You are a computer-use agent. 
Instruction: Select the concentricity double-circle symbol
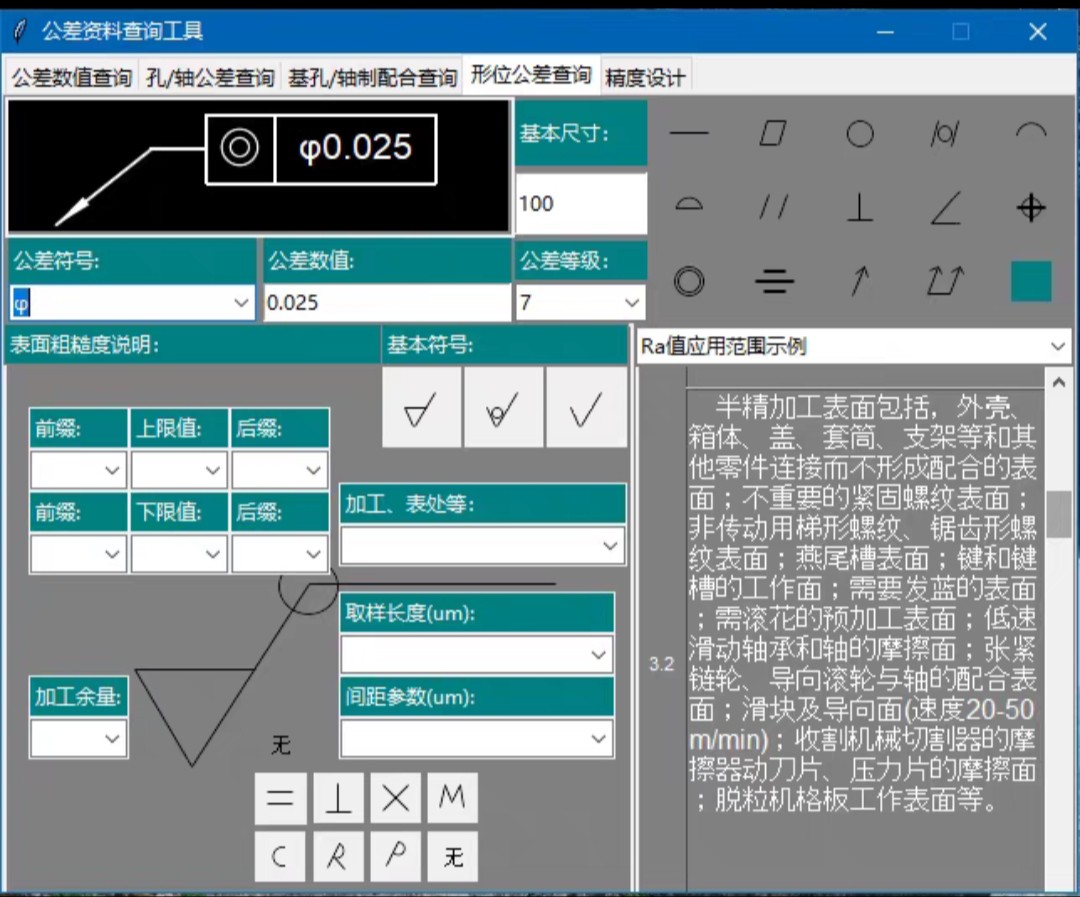coord(689,280)
